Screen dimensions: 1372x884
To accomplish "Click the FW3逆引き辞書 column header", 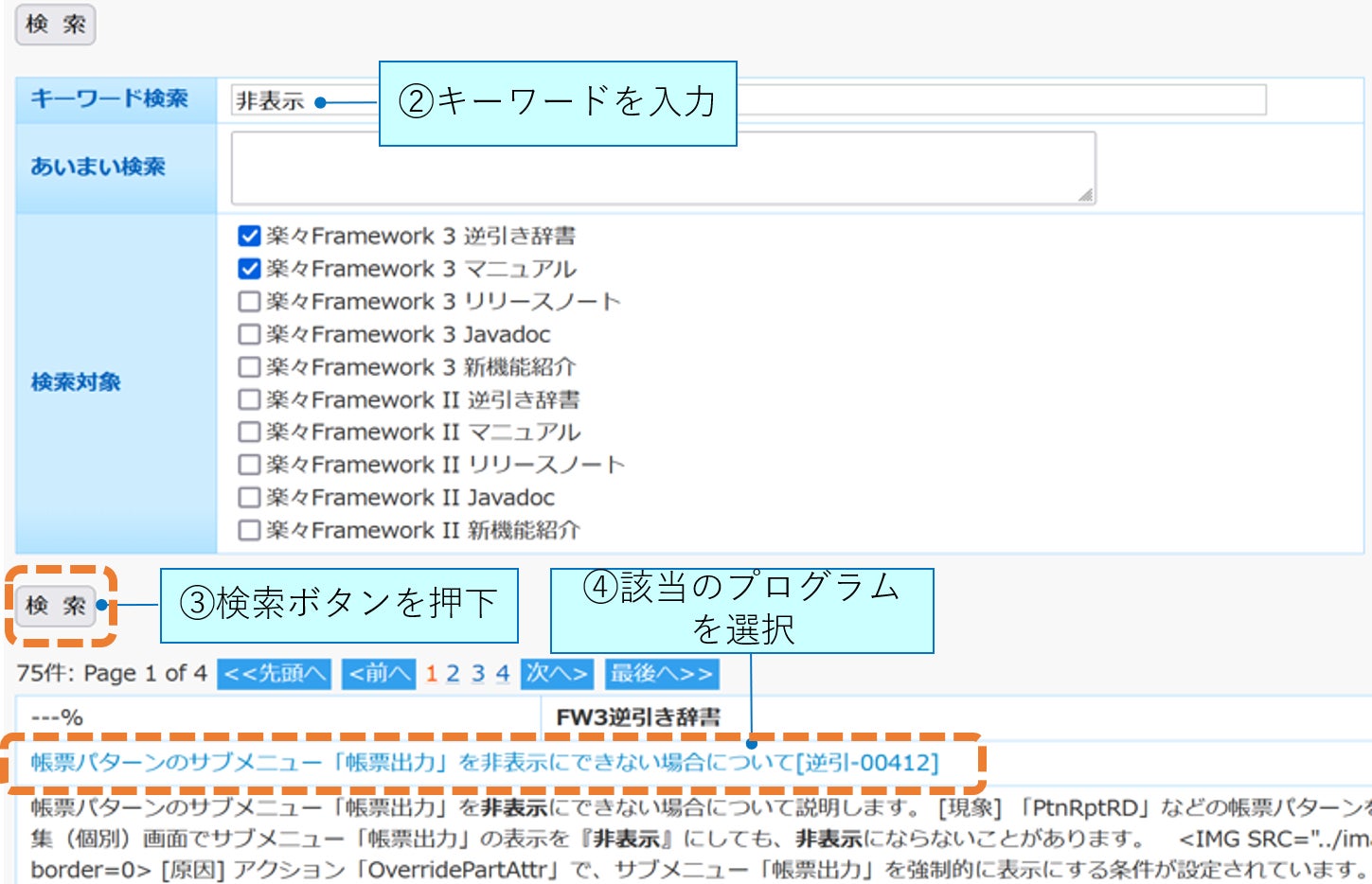I will (638, 717).
